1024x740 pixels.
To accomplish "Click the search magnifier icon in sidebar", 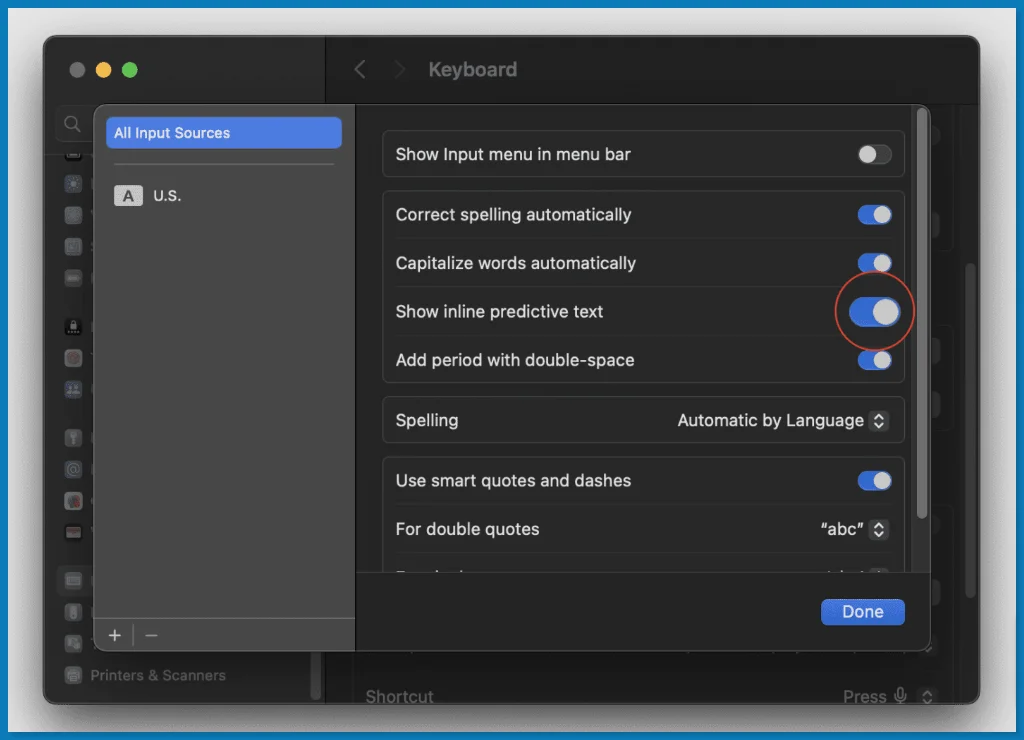I will pyautogui.click(x=72, y=124).
